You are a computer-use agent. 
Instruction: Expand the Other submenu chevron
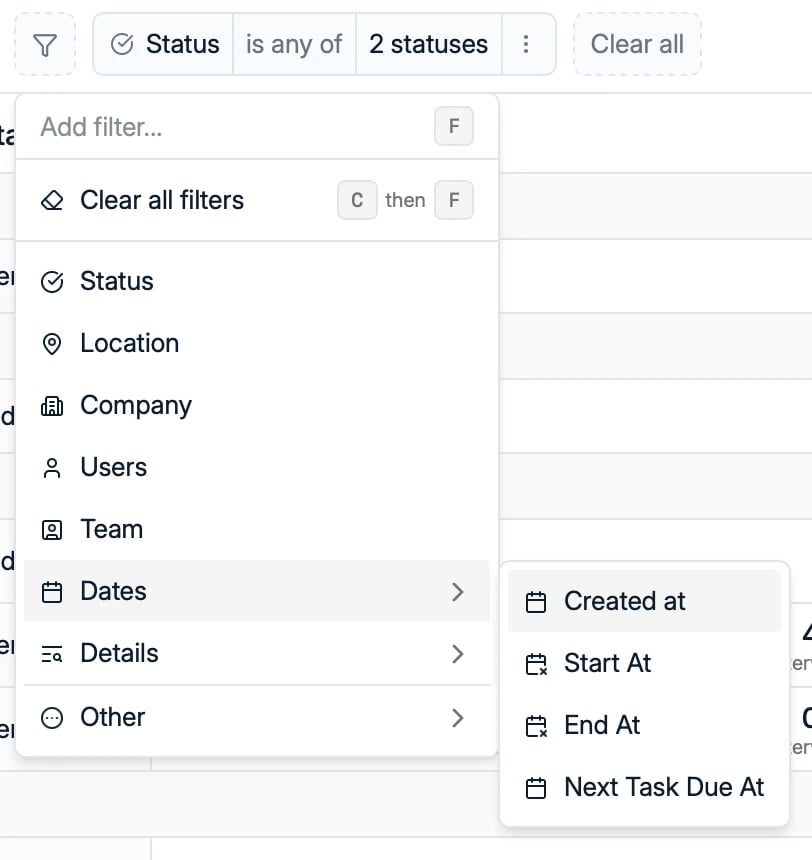click(x=458, y=717)
